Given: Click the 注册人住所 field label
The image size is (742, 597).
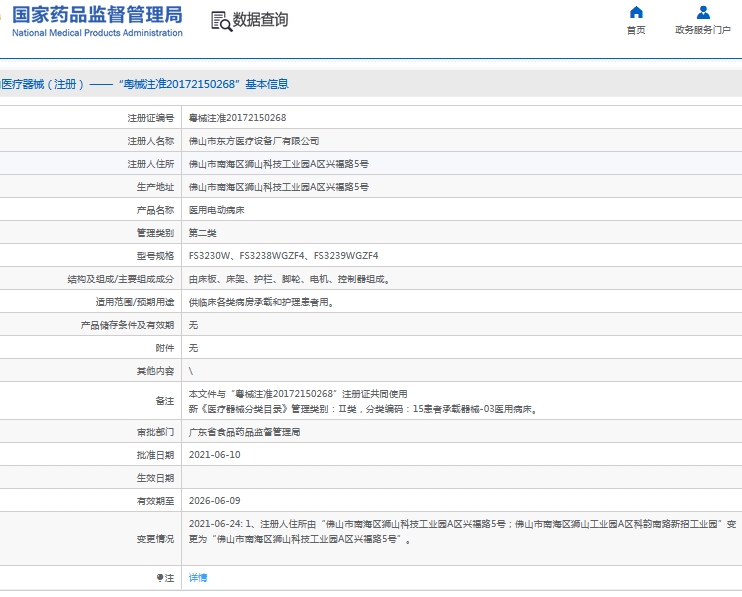Looking at the screenshot, I should point(151,164).
